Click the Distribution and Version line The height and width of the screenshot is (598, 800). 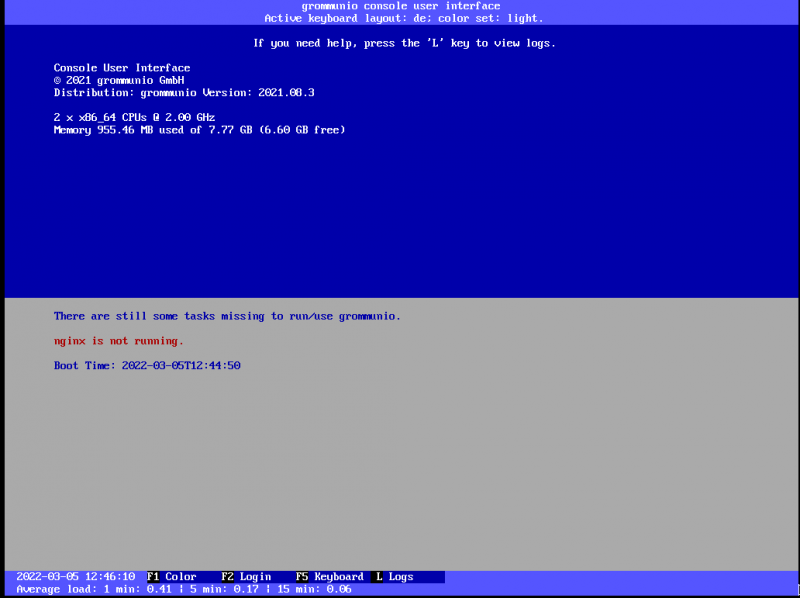(x=184, y=92)
